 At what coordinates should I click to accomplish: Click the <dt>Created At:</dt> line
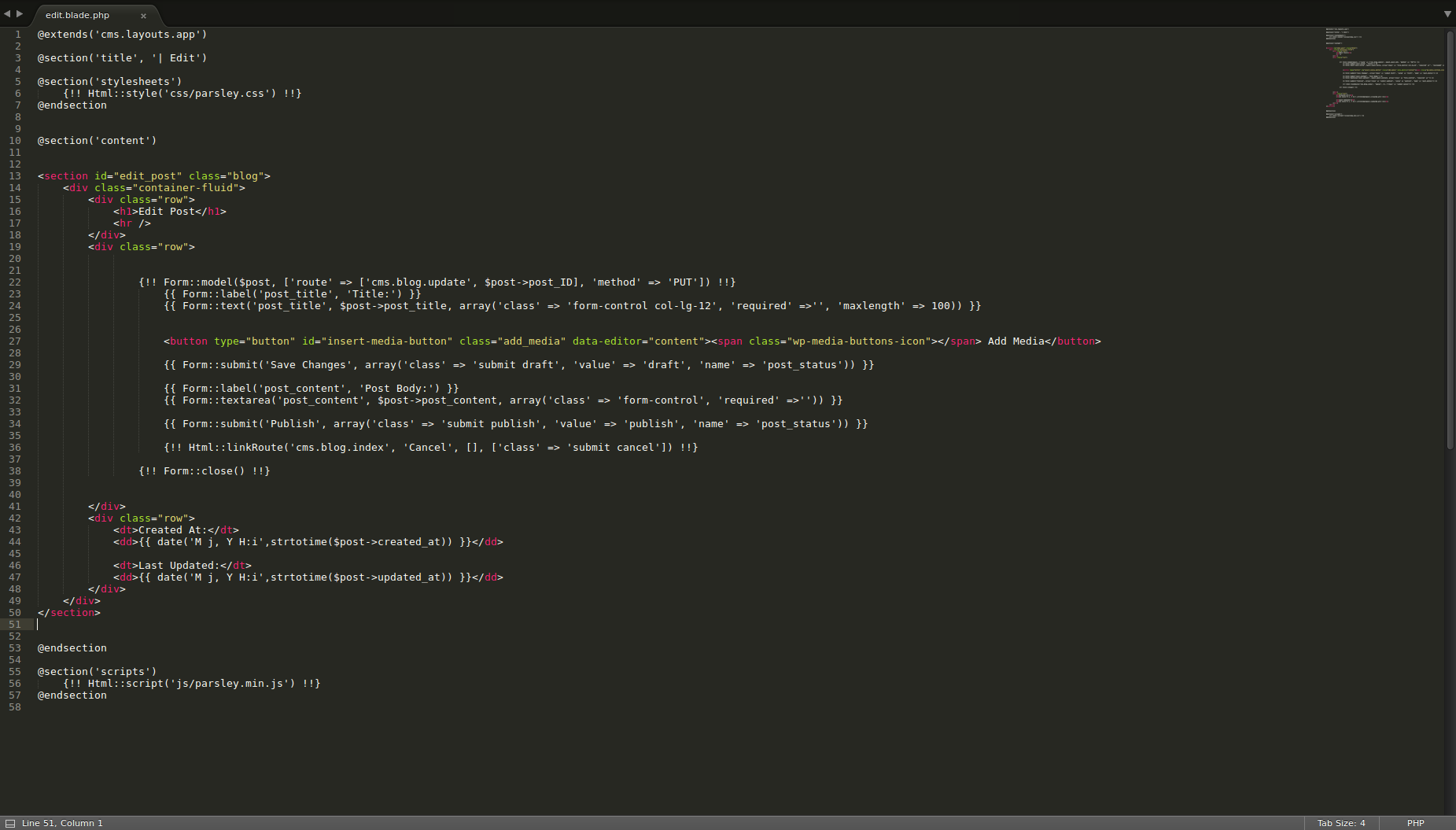pos(176,530)
